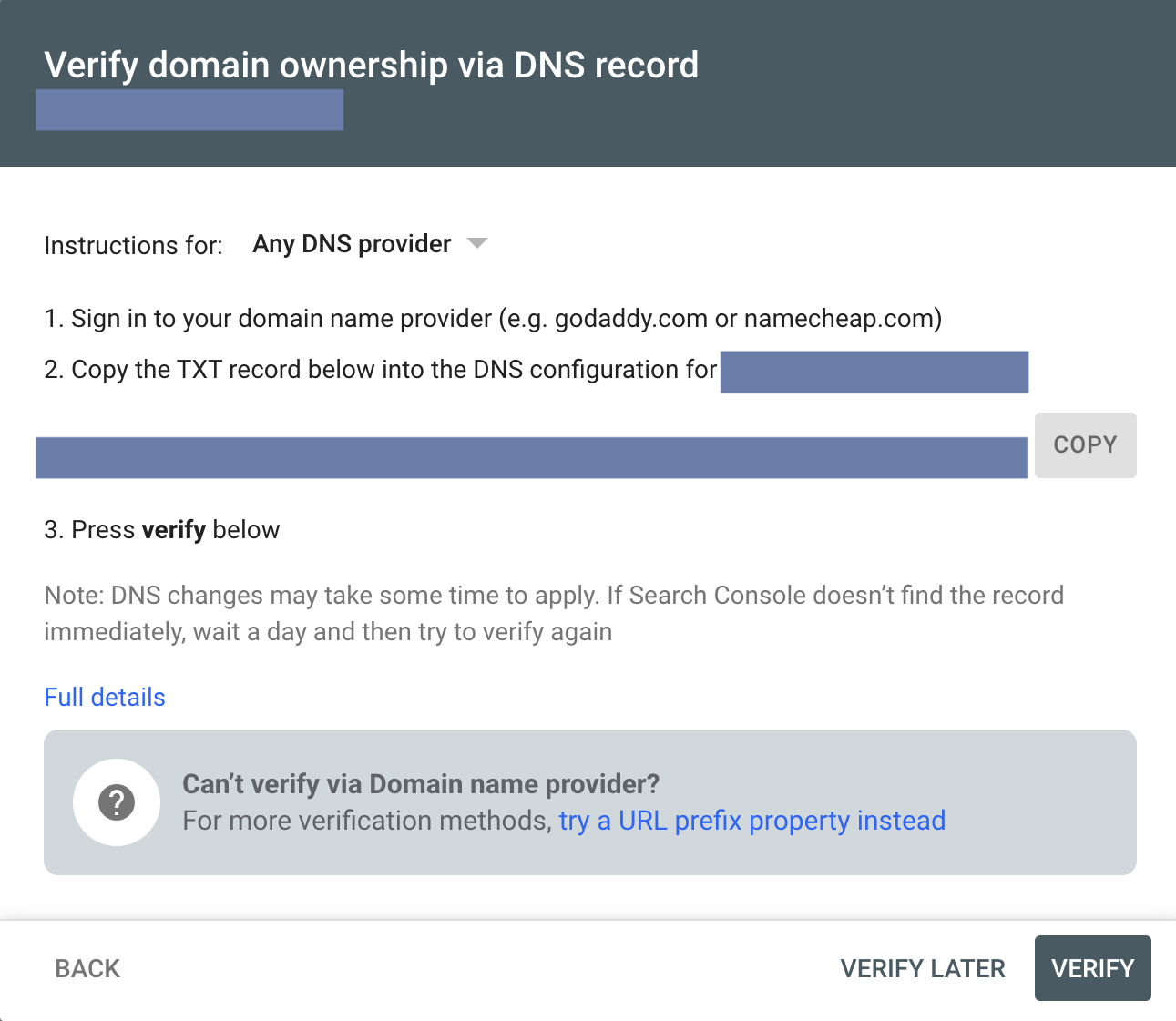
Task: Select the redacted TXT record field
Action: pos(531,457)
